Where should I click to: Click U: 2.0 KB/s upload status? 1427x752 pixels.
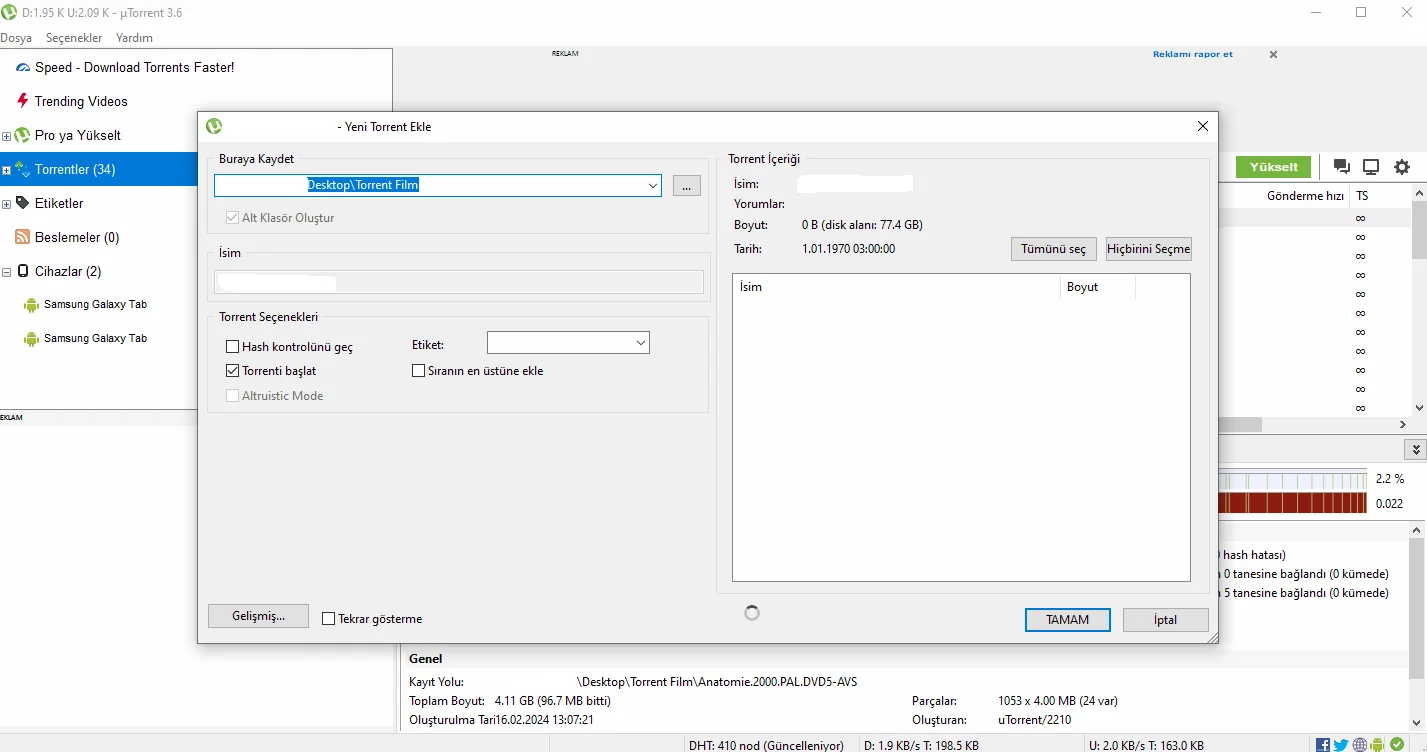1146,745
